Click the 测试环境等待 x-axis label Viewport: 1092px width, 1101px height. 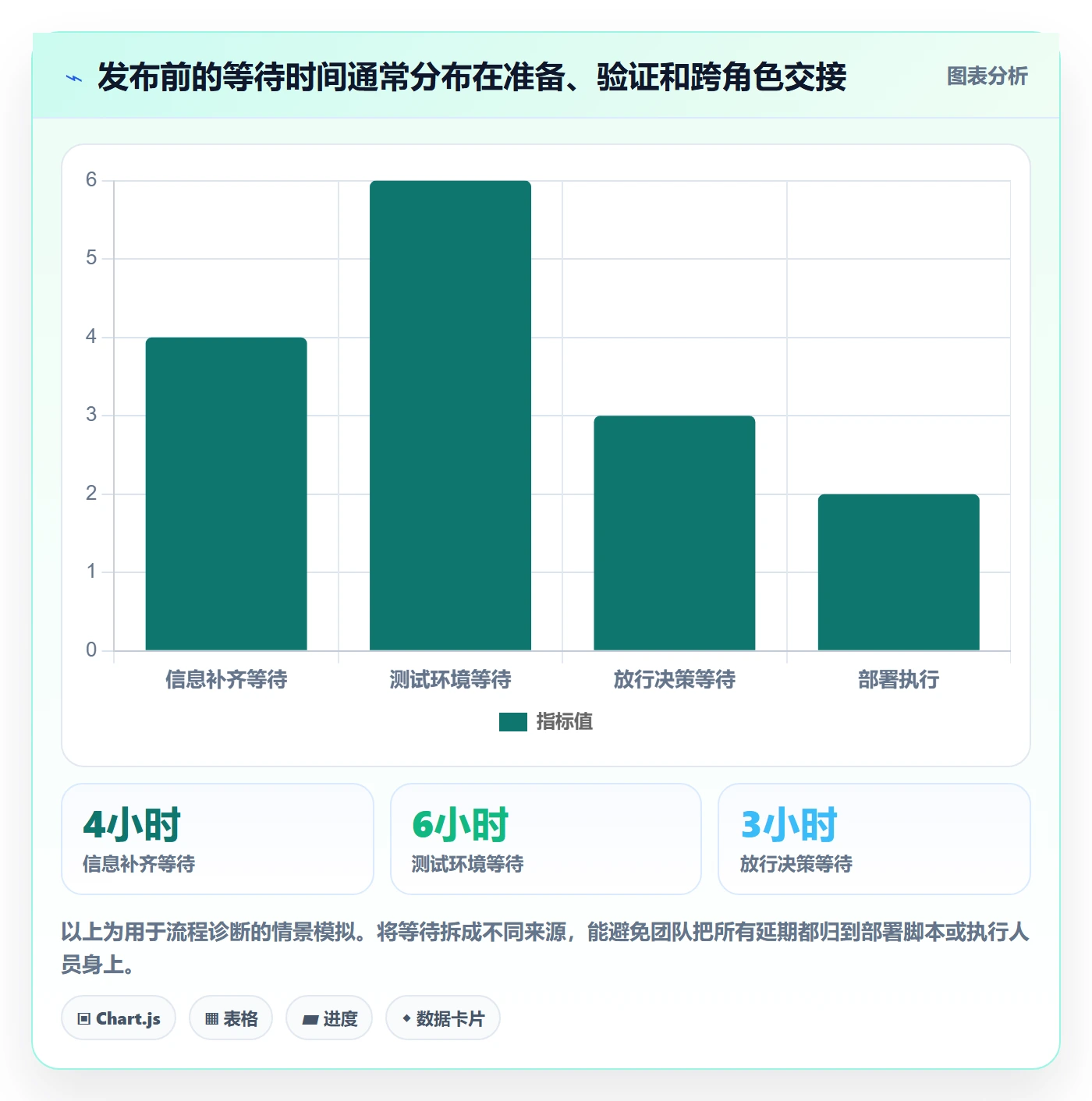tap(450, 680)
